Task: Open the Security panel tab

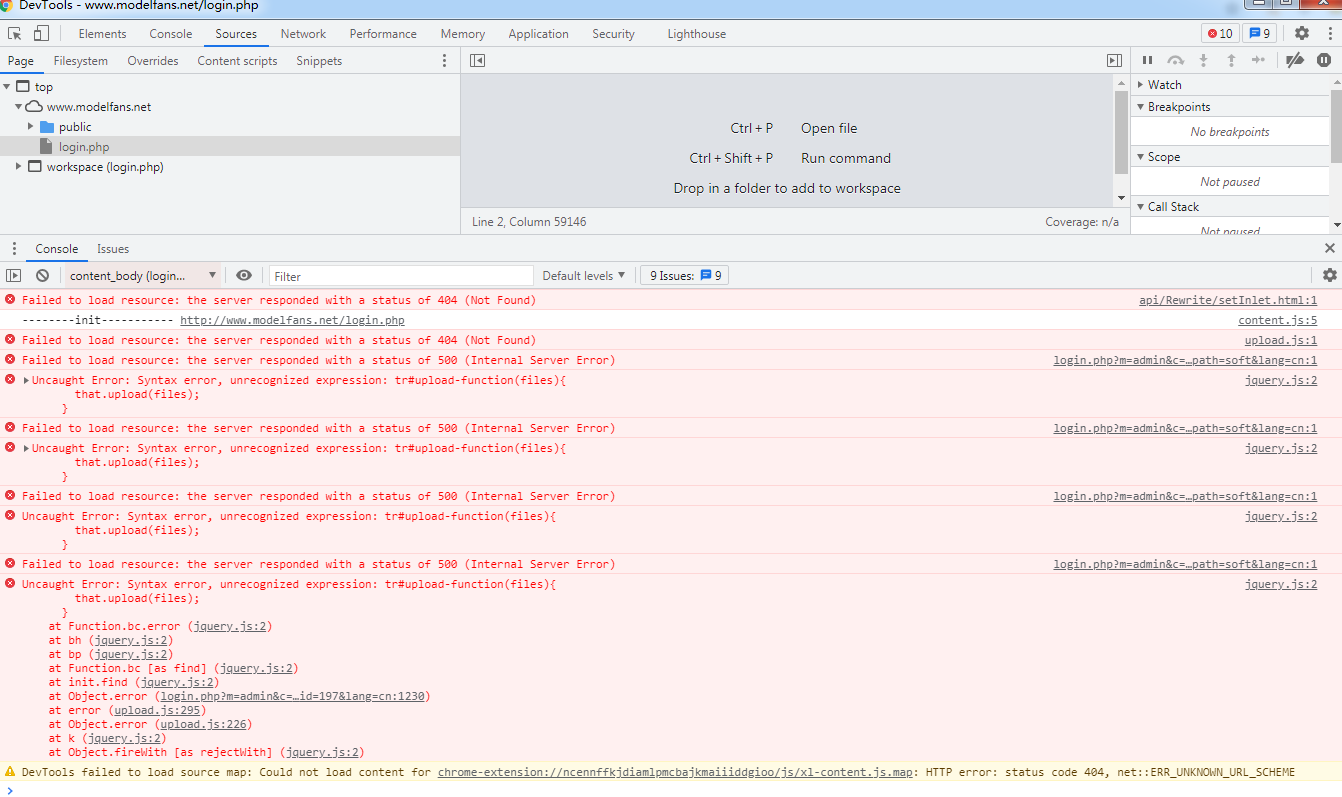Action: pyautogui.click(x=613, y=33)
